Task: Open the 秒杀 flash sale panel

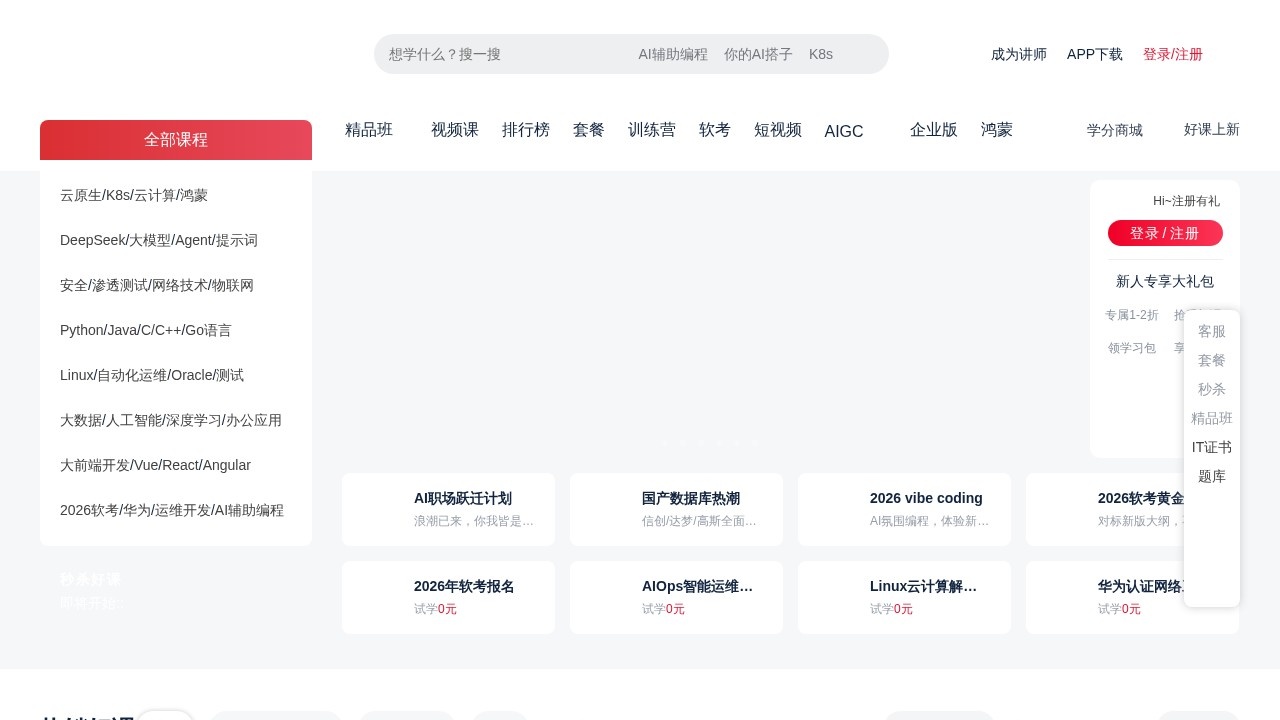Action: tap(1211, 389)
